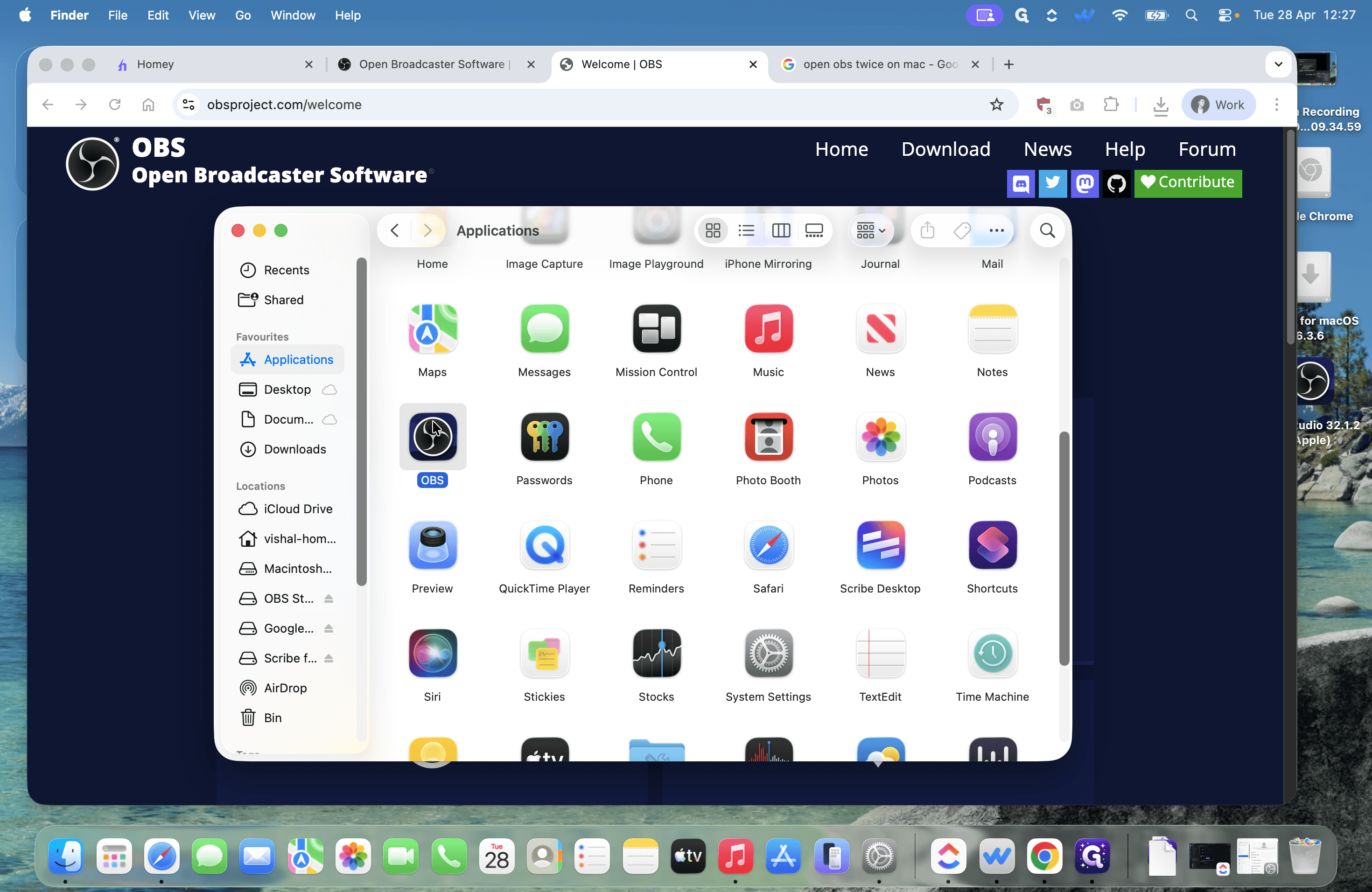Viewport: 1372px width, 892px height.
Task: Open the Finder more actions ellipsis menu
Action: point(996,230)
